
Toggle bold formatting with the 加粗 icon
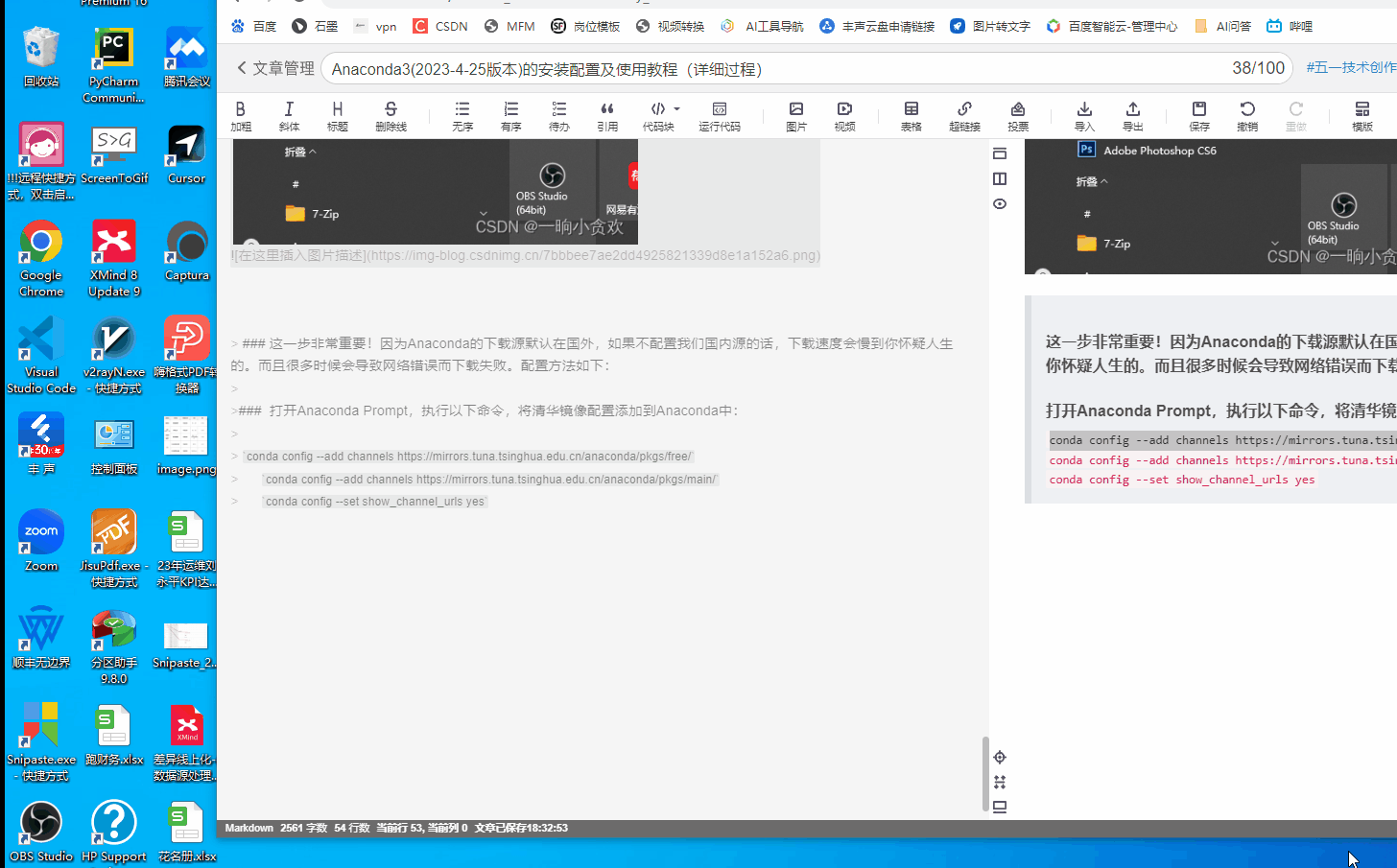[243, 115]
